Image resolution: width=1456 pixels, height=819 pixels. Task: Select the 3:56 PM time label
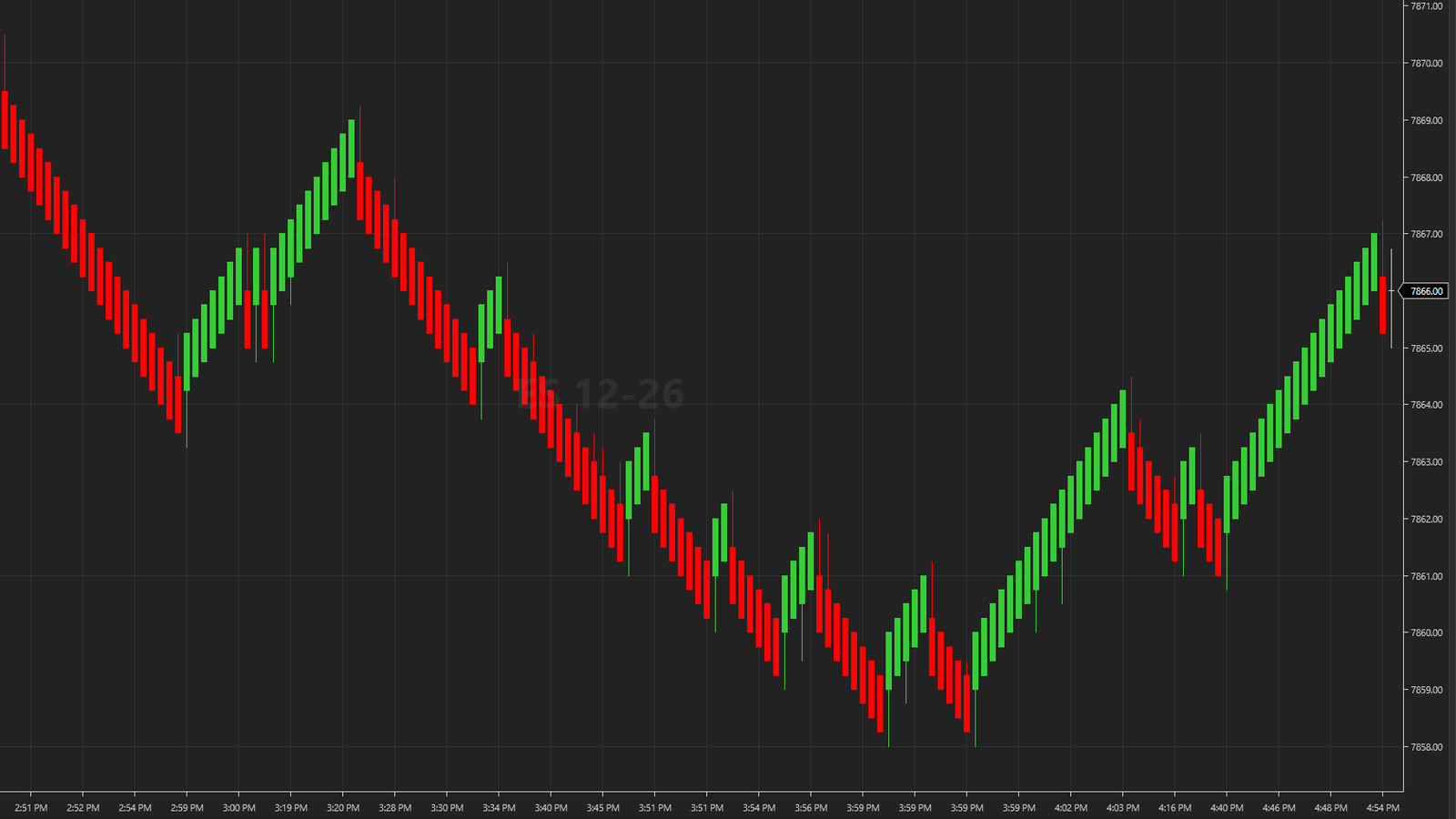[811, 808]
